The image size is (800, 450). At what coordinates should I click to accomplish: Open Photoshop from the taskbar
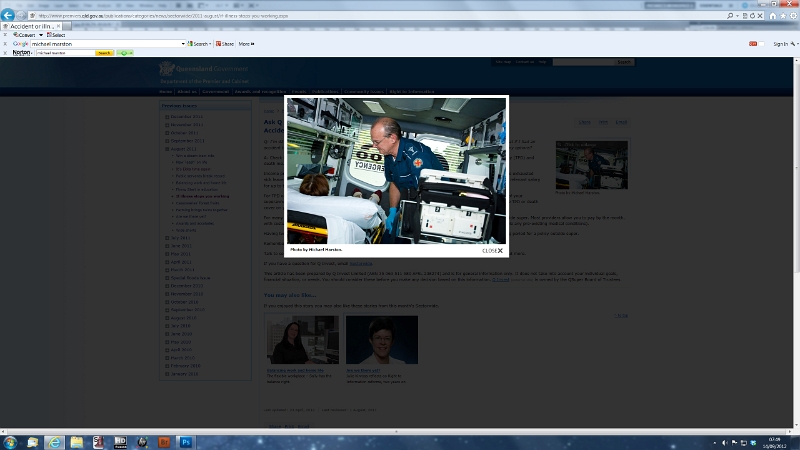point(186,442)
